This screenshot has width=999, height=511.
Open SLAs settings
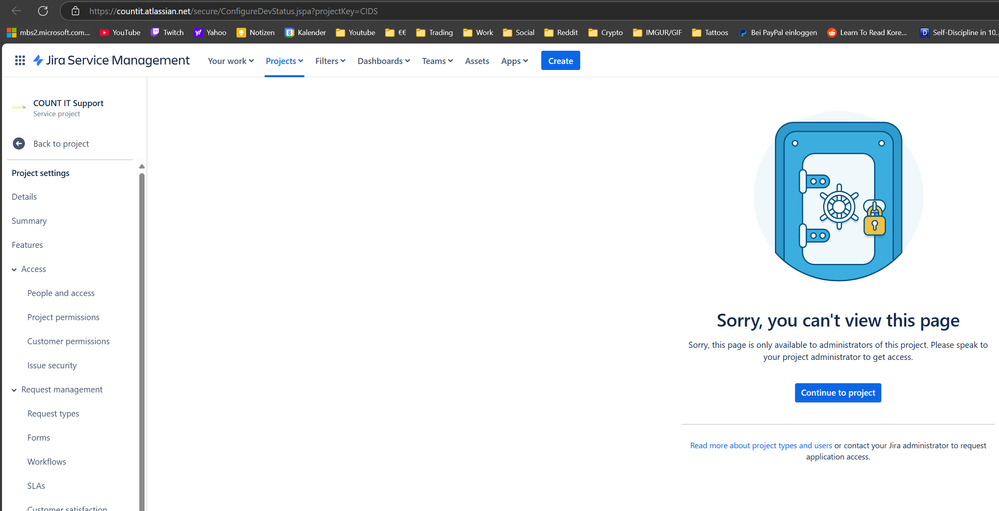36,486
